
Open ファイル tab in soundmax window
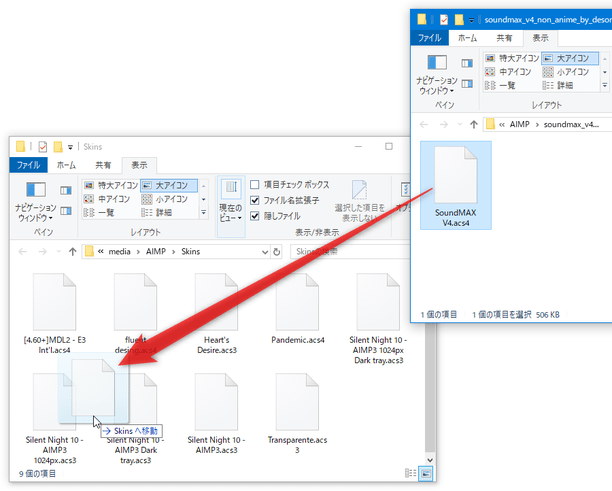(430, 38)
